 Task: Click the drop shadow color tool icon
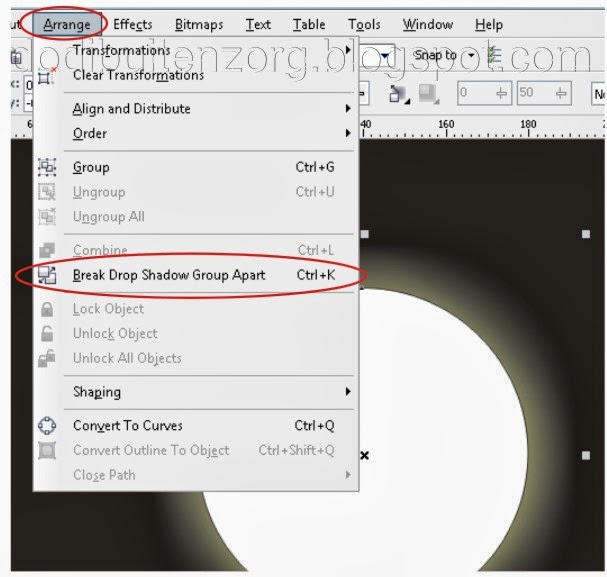(x=399, y=94)
